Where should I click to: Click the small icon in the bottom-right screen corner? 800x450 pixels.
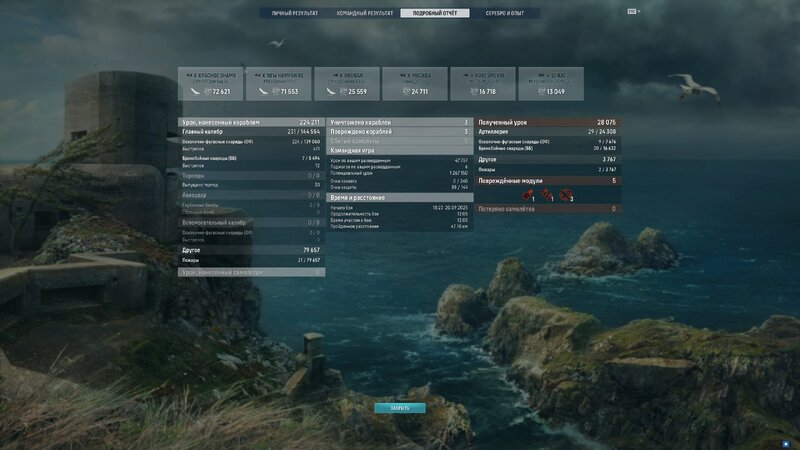click(x=786, y=444)
